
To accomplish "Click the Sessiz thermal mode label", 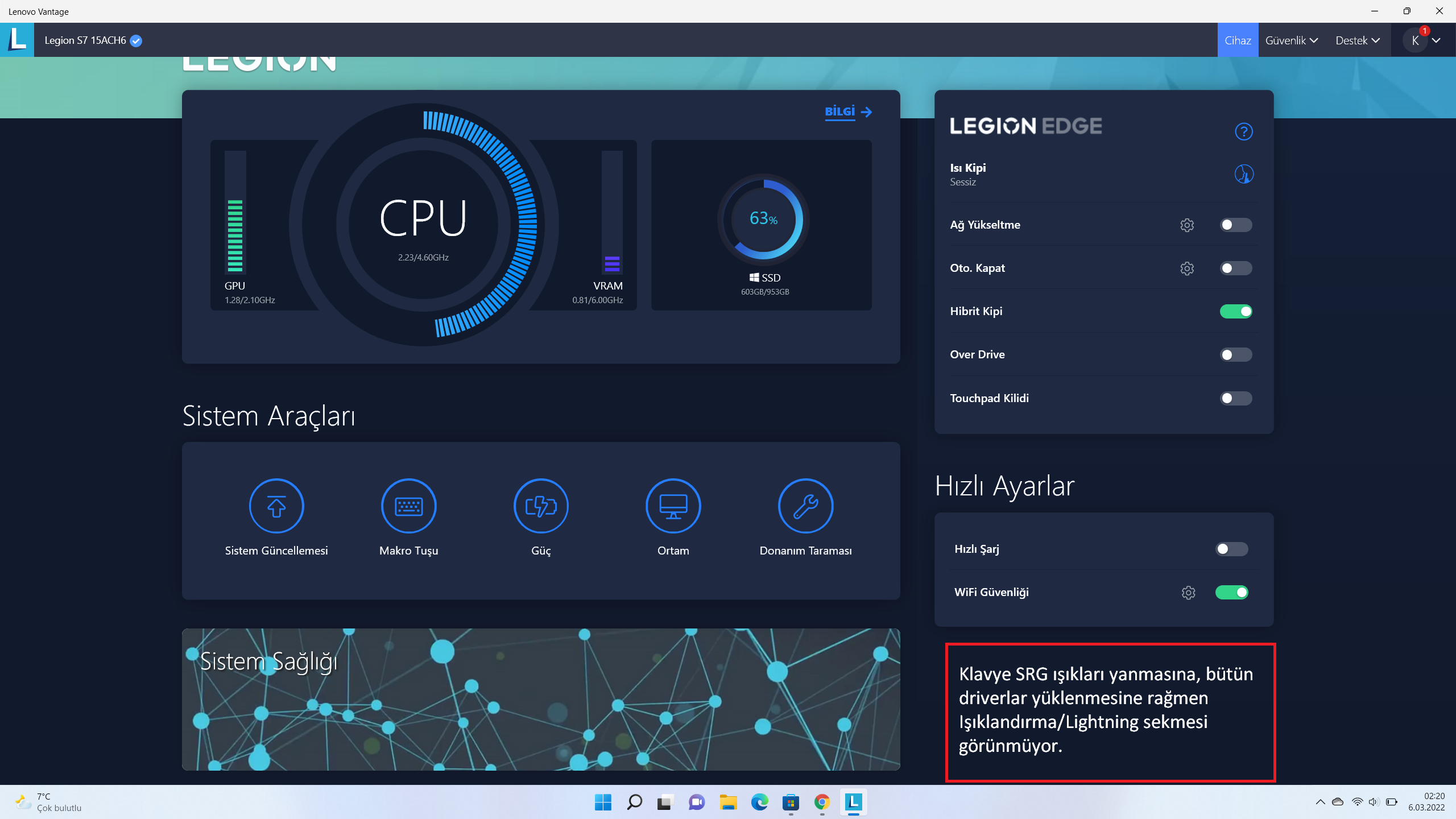I will click(x=963, y=183).
